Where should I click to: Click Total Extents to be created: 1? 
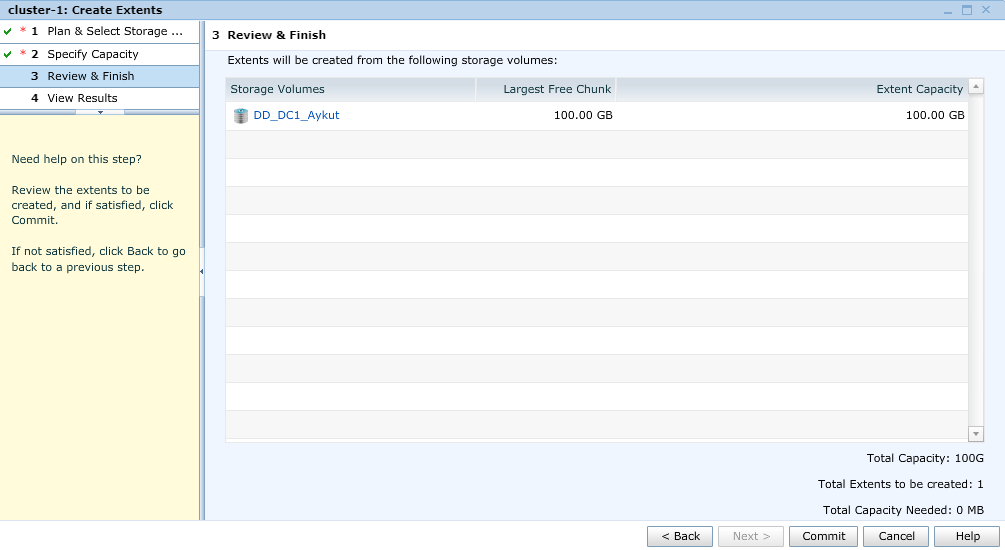tap(901, 484)
